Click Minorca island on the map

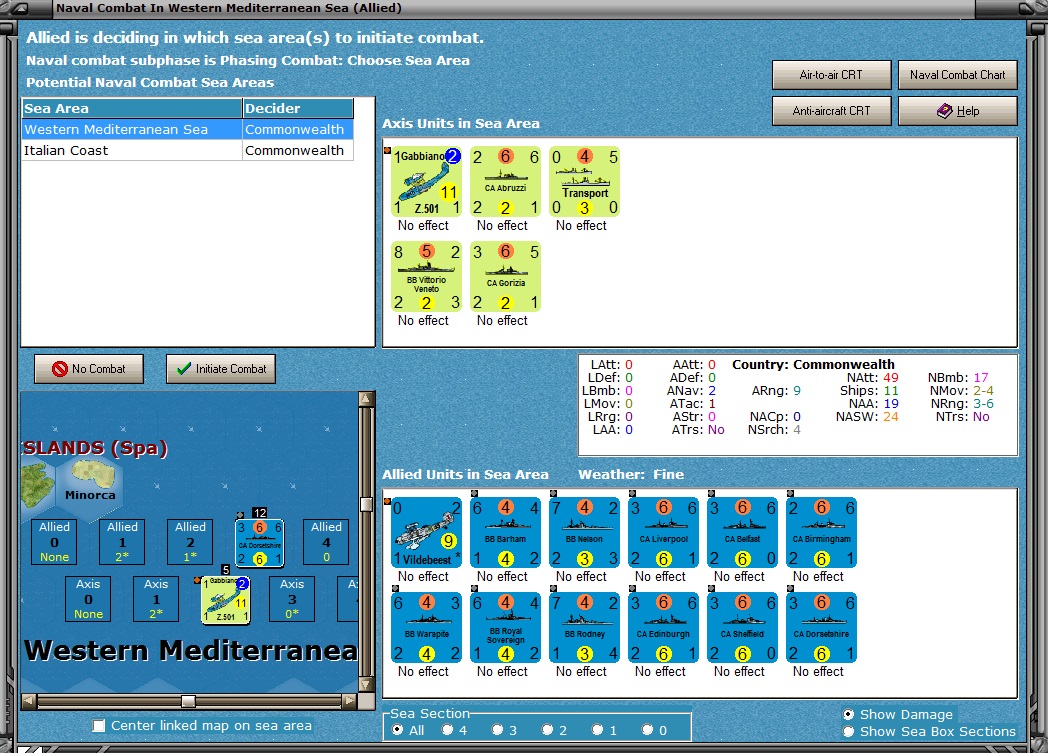[x=94, y=474]
